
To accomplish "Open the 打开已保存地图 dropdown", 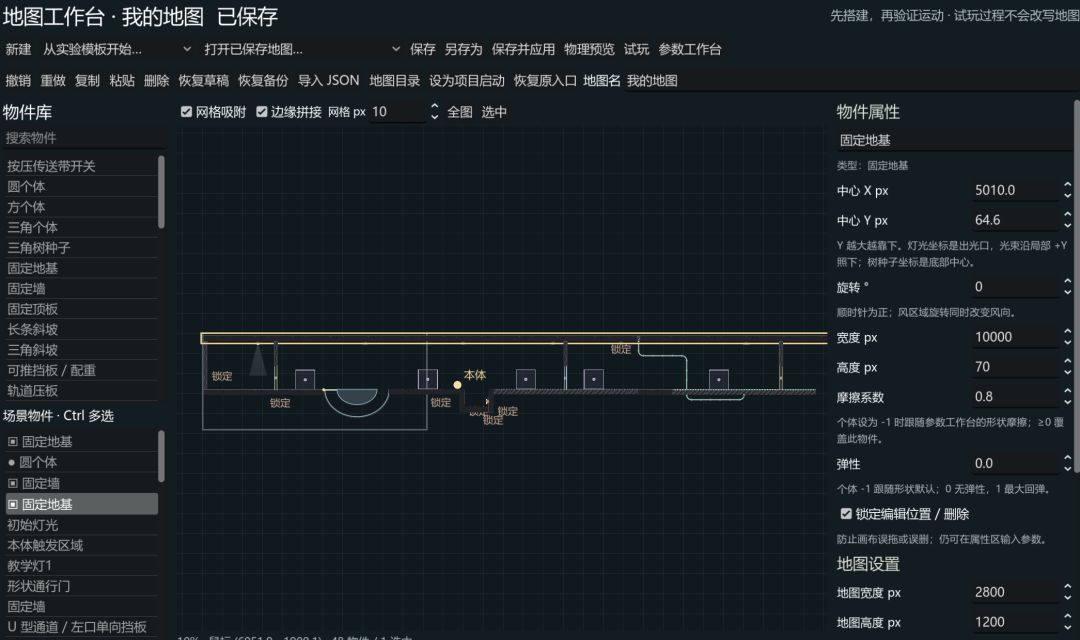I will point(302,50).
